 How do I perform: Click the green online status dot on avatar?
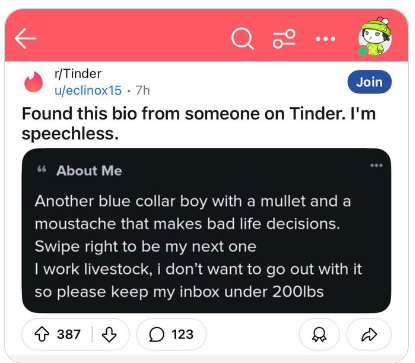point(362,51)
